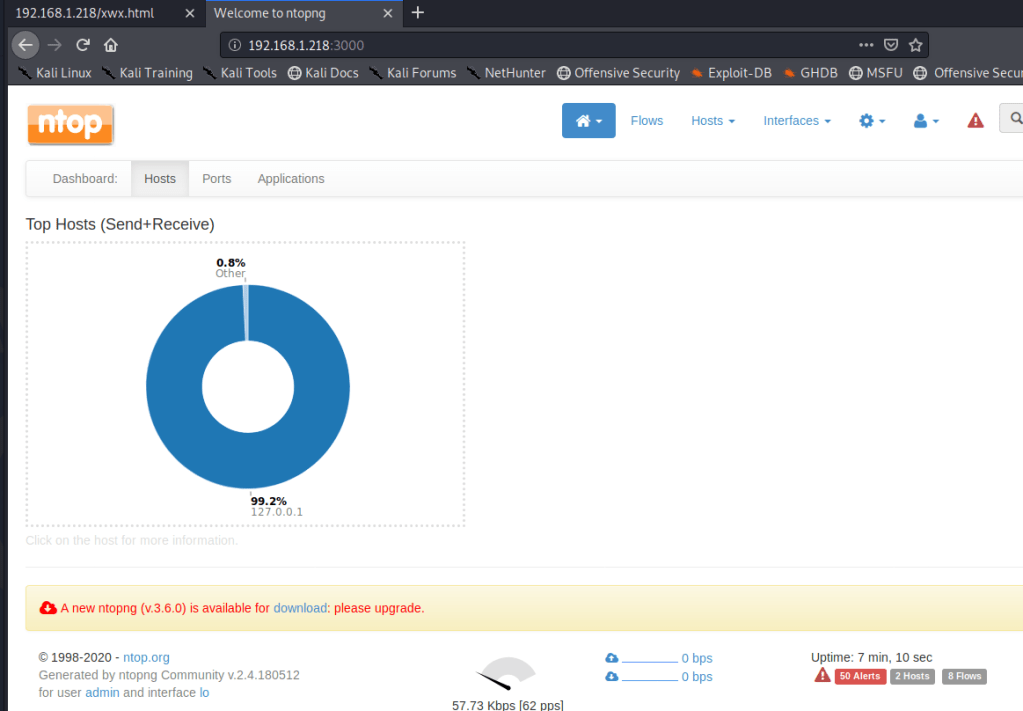This screenshot has width=1023, height=711.
Task: Click the browser address bar
Action: (540, 45)
